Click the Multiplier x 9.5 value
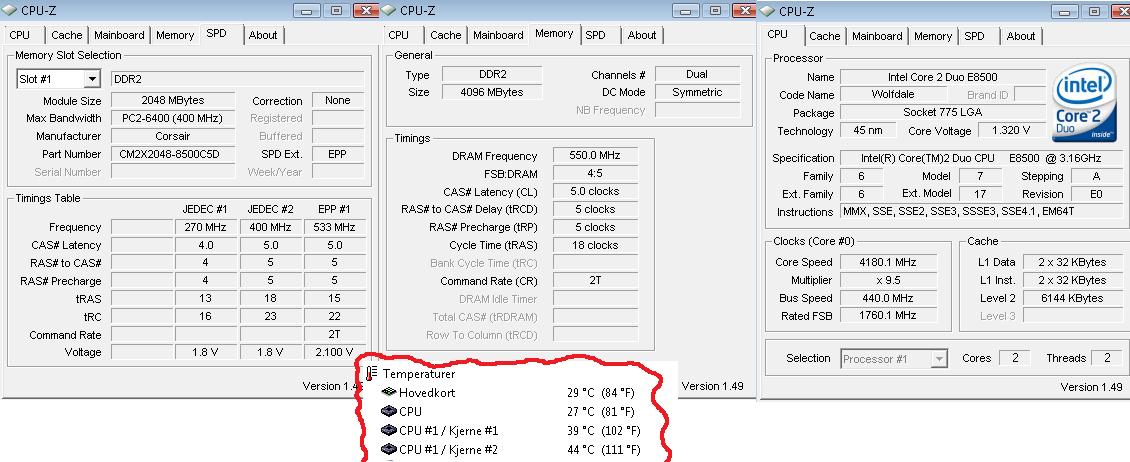Viewport: 1130px width, 462px height. tap(887, 280)
